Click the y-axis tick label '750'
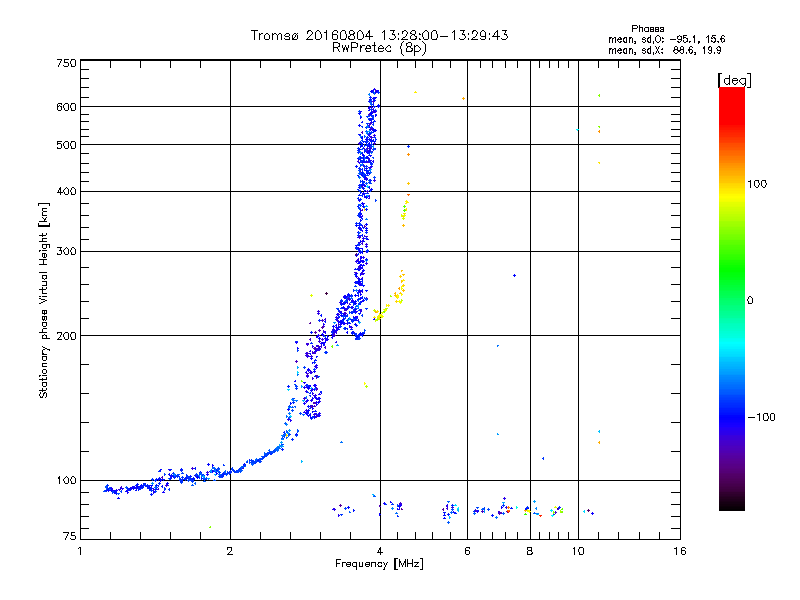 [x=67, y=63]
